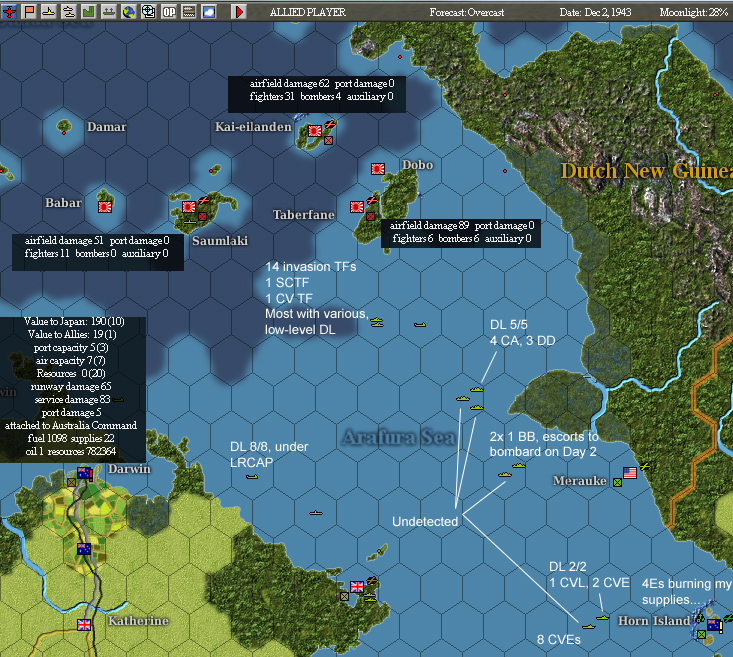Click the red dot base on Damar island

pyautogui.click(x=64, y=133)
